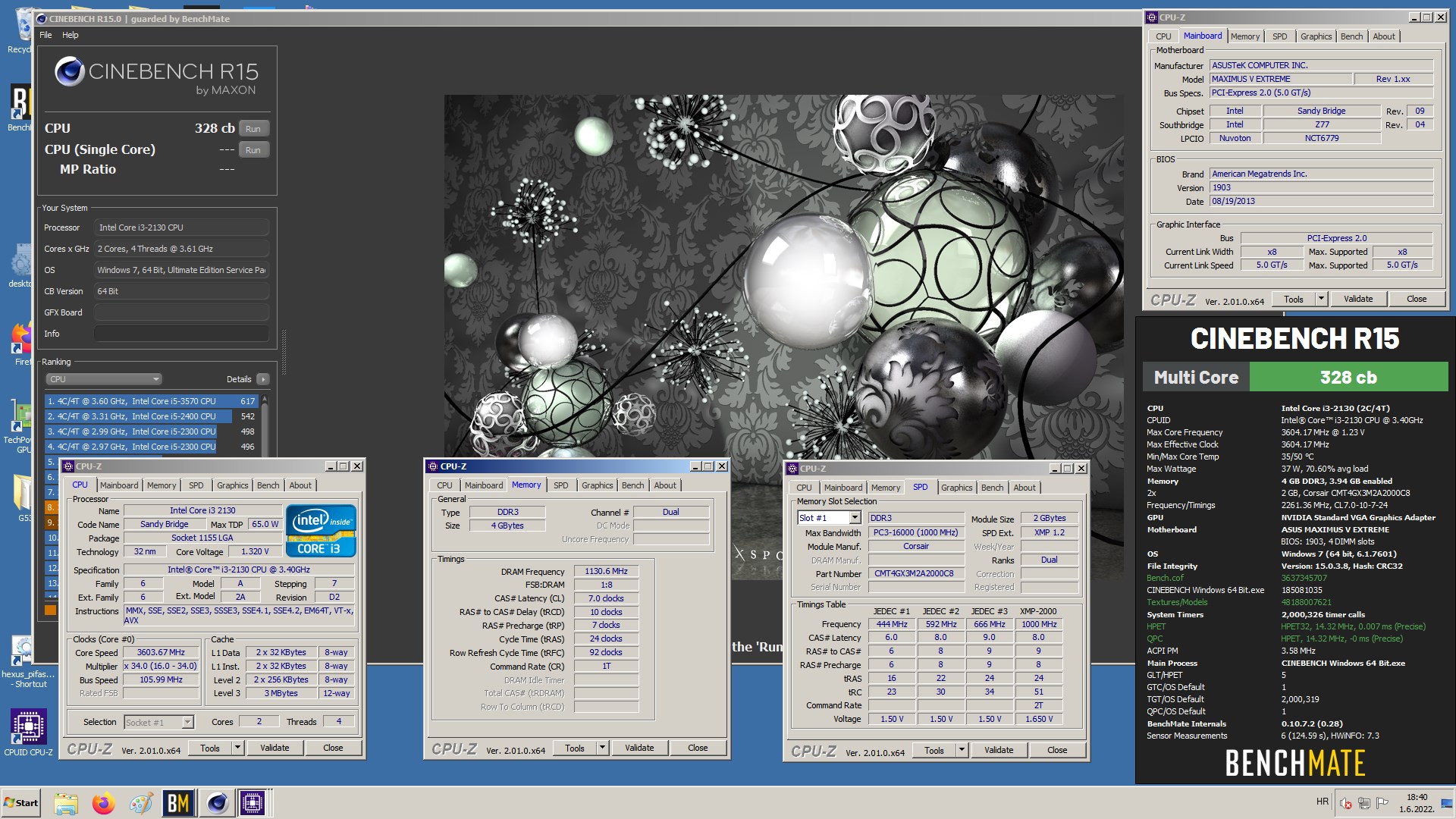Image resolution: width=1456 pixels, height=819 pixels.
Task: Open About tab in top-right CPU-Z window
Action: point(1383,36)
